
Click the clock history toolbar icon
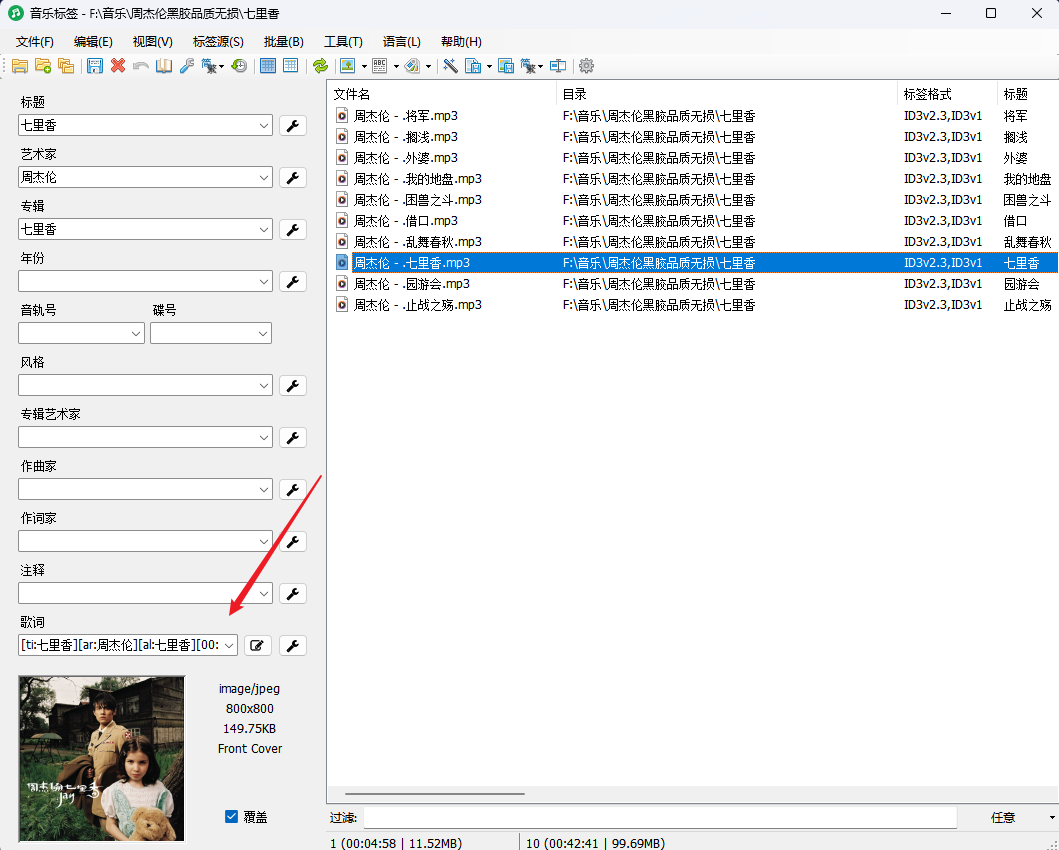click(239, 66)
